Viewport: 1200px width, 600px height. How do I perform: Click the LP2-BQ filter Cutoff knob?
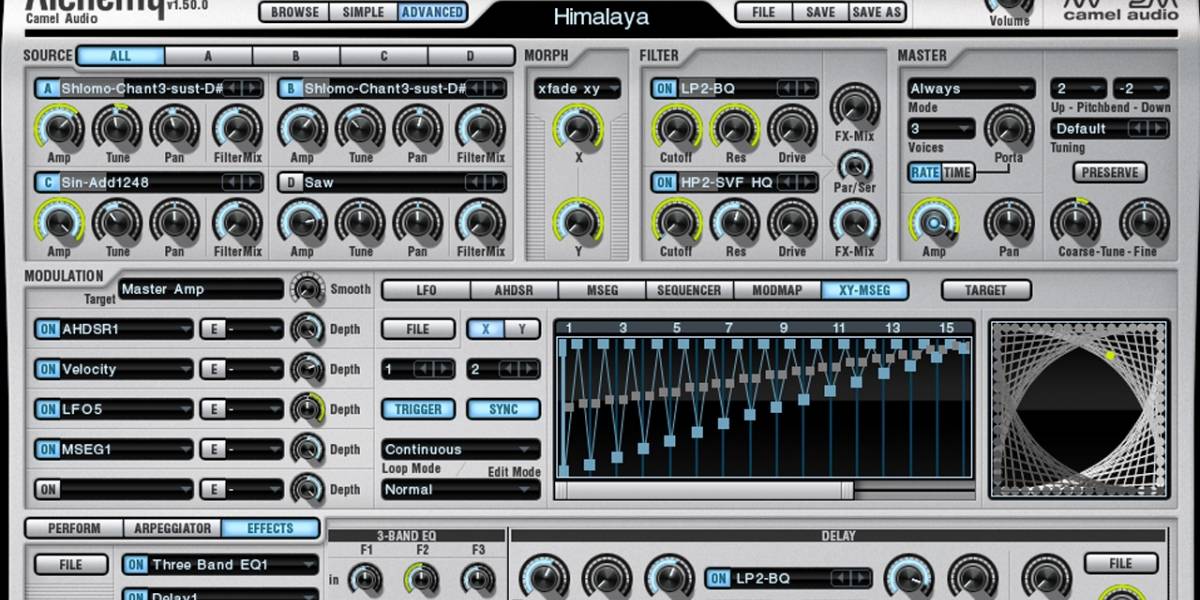[677, 128]
